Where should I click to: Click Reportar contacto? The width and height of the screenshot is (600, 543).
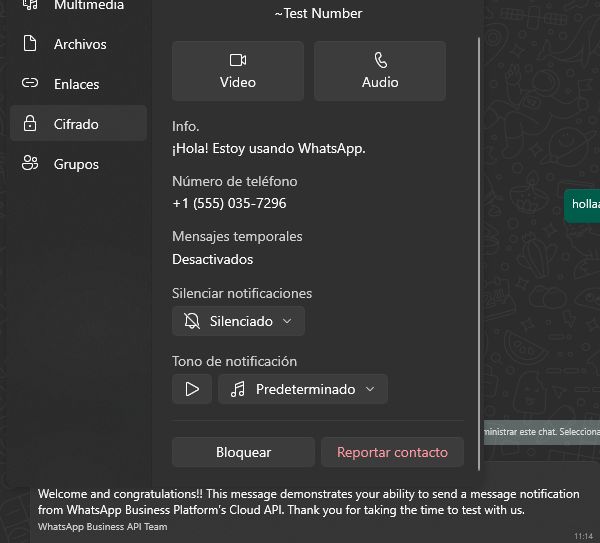393,452
